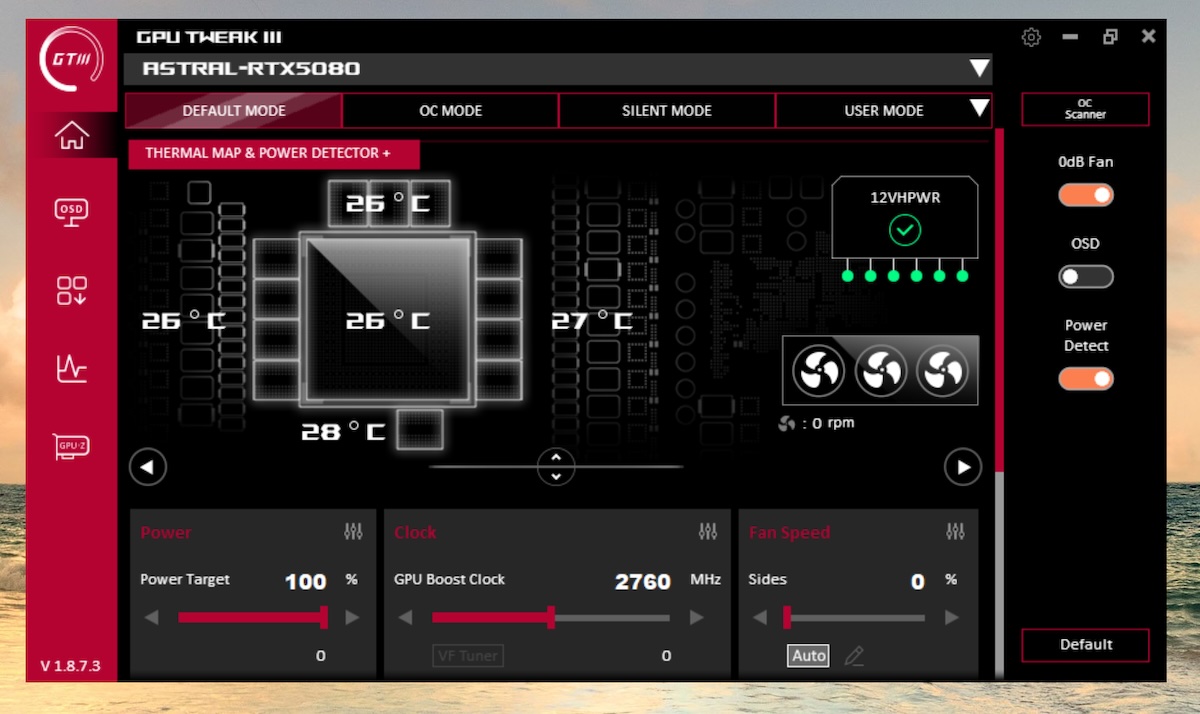Open the User Mode profile dropdown arrow
Image resolution: width=1200 pixels, height=714 pixels.
tap(979, 109)
